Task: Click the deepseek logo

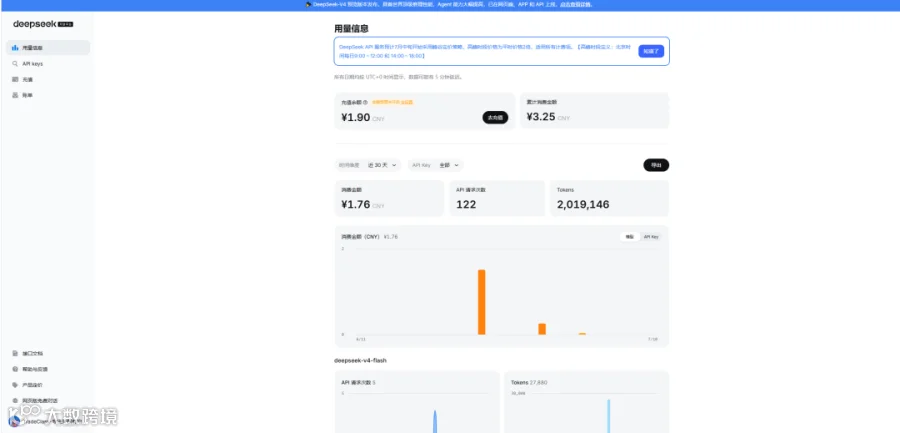Action: [x=43, y=24]
